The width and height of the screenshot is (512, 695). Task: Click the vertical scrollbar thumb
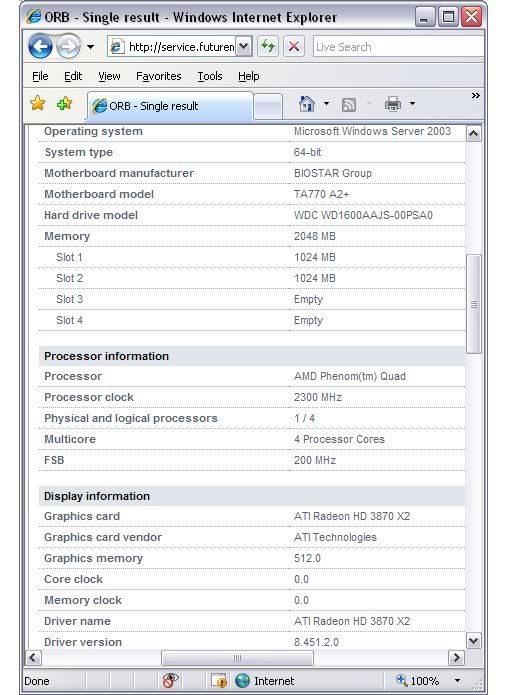click(473, 304)
